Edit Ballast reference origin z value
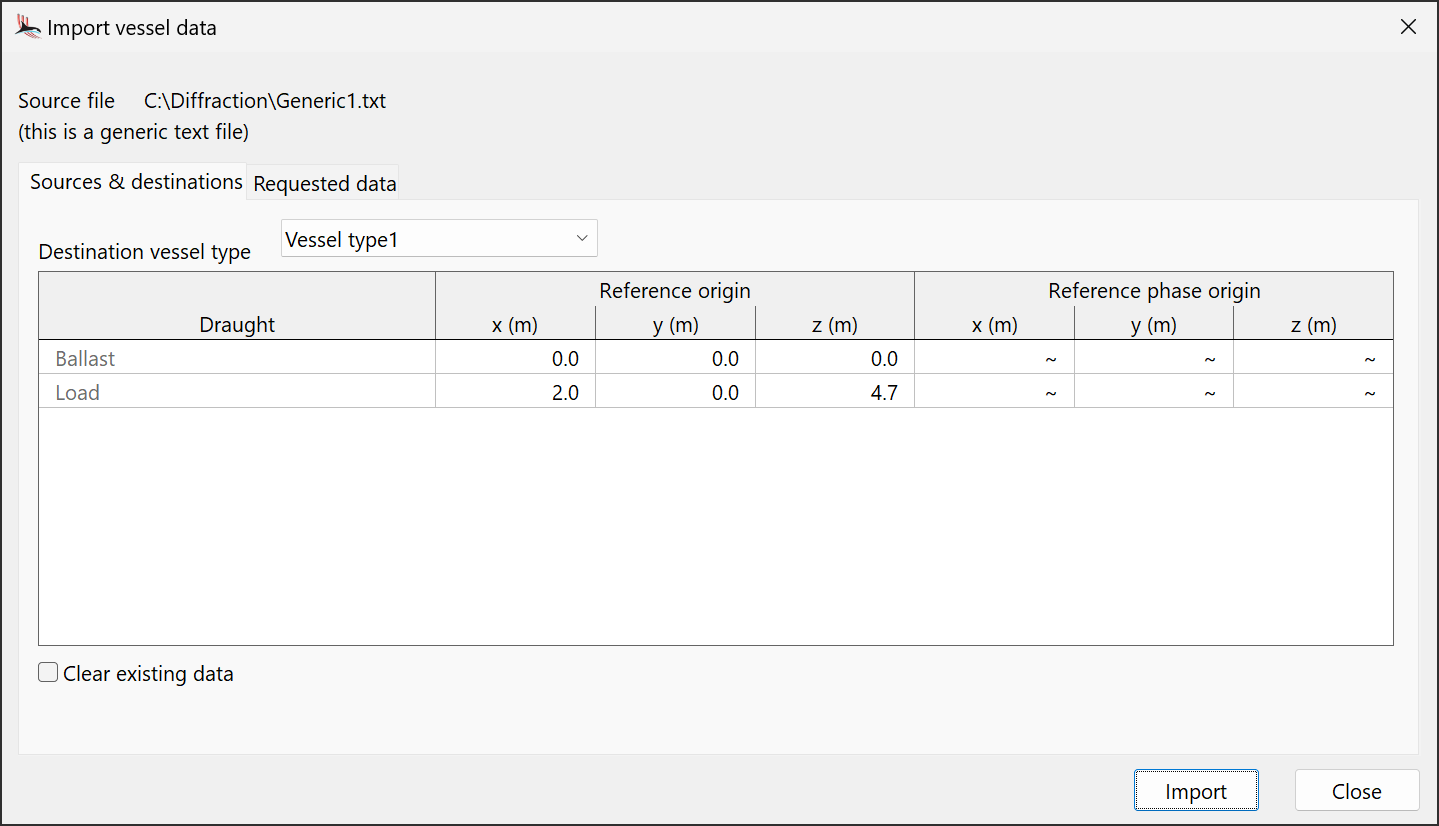The width and height of the screenshot is (1439, 826). [x=834, y=359]
